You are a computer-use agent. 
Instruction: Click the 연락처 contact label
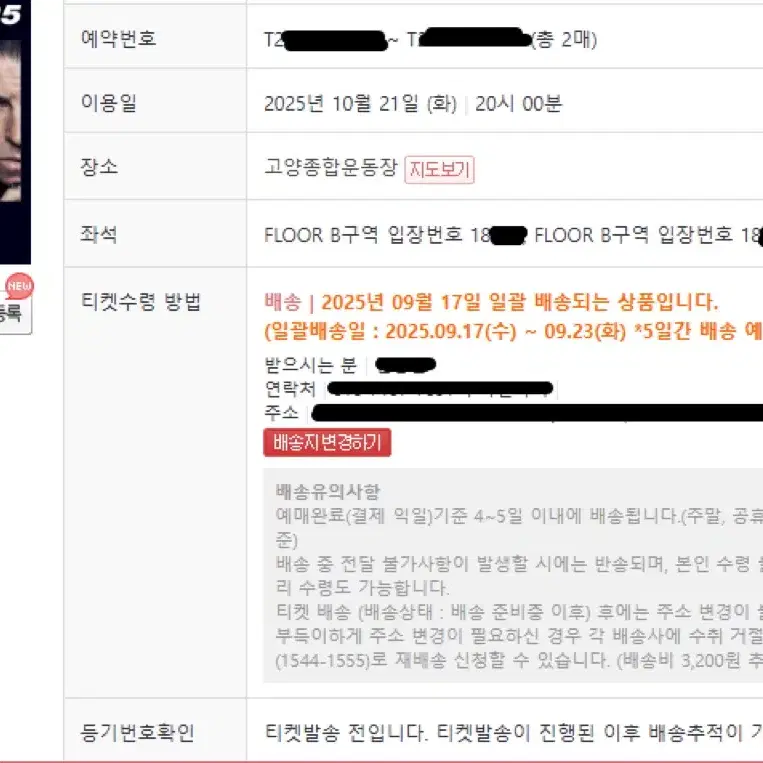290,389
